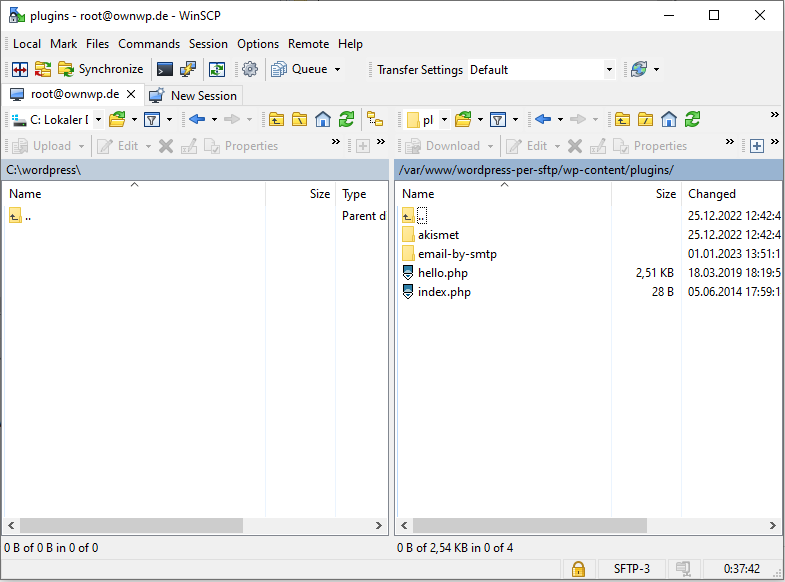This screenshot has width=785, height=582.
Task: Click the remote panel Filter icon
Action: (498, 120)
